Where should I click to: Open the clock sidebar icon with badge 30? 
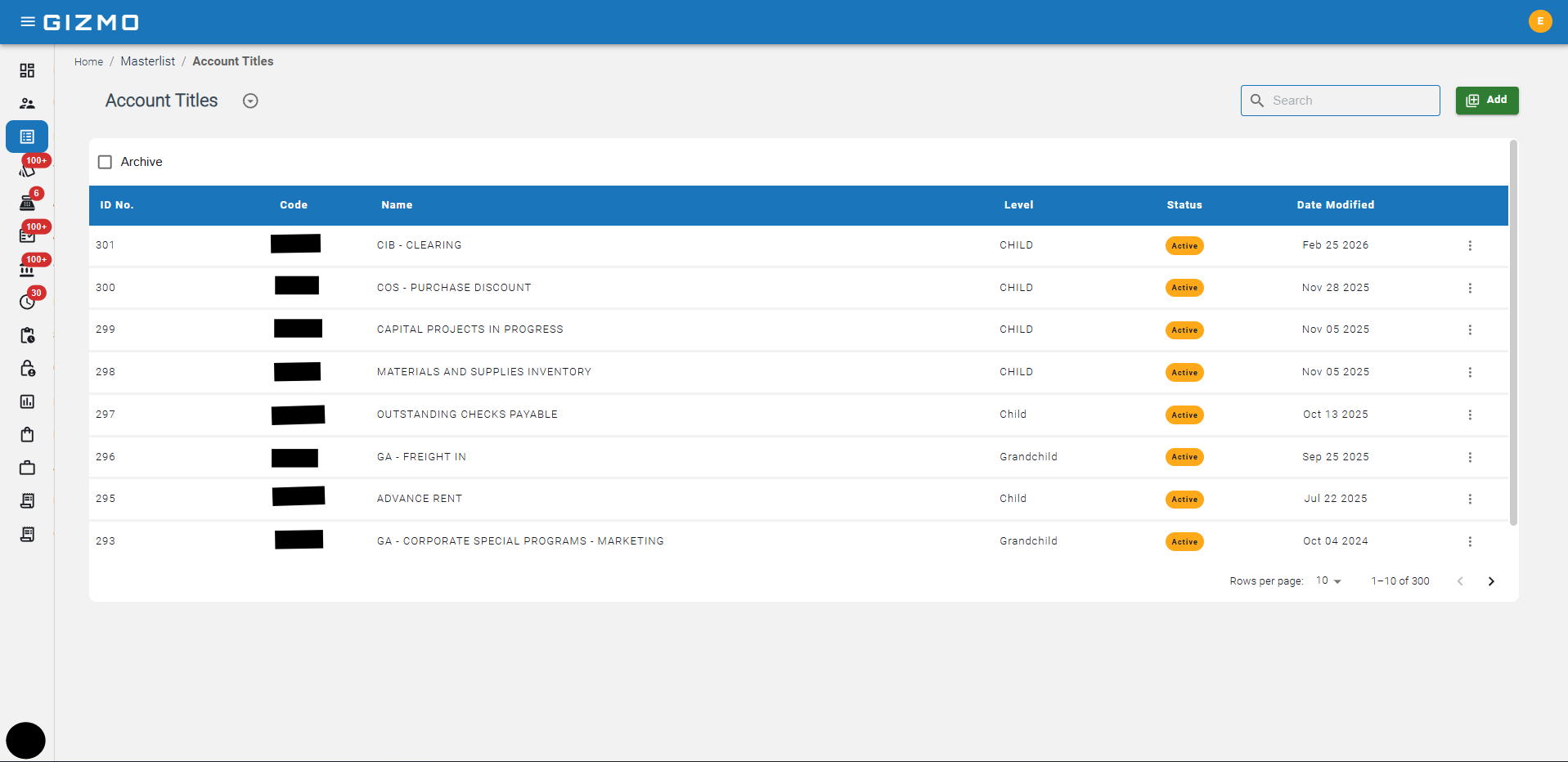[27, 302]
